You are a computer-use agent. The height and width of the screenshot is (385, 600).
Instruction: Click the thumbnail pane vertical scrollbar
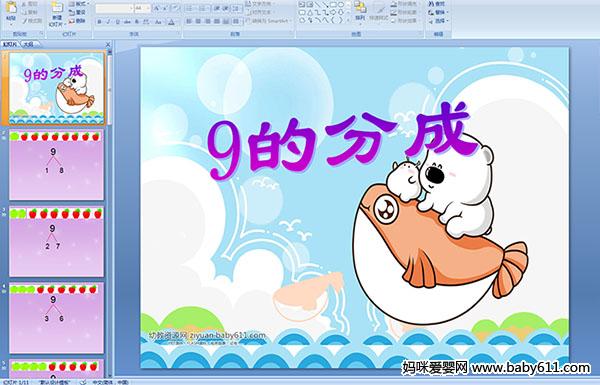point(110,213)
